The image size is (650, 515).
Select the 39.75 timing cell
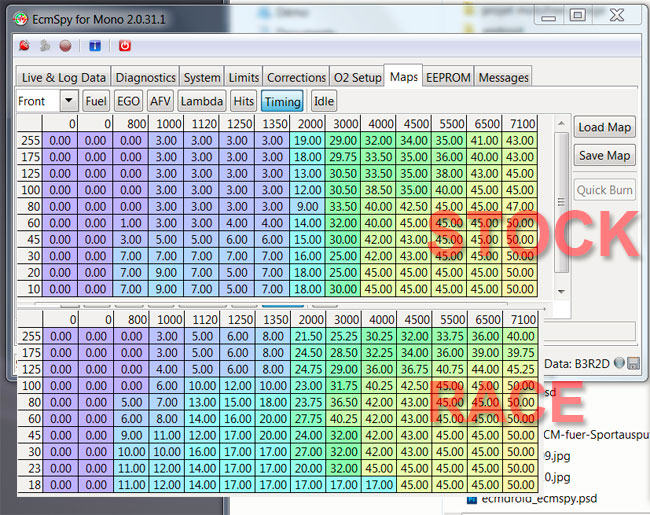[x=521, y=352]
